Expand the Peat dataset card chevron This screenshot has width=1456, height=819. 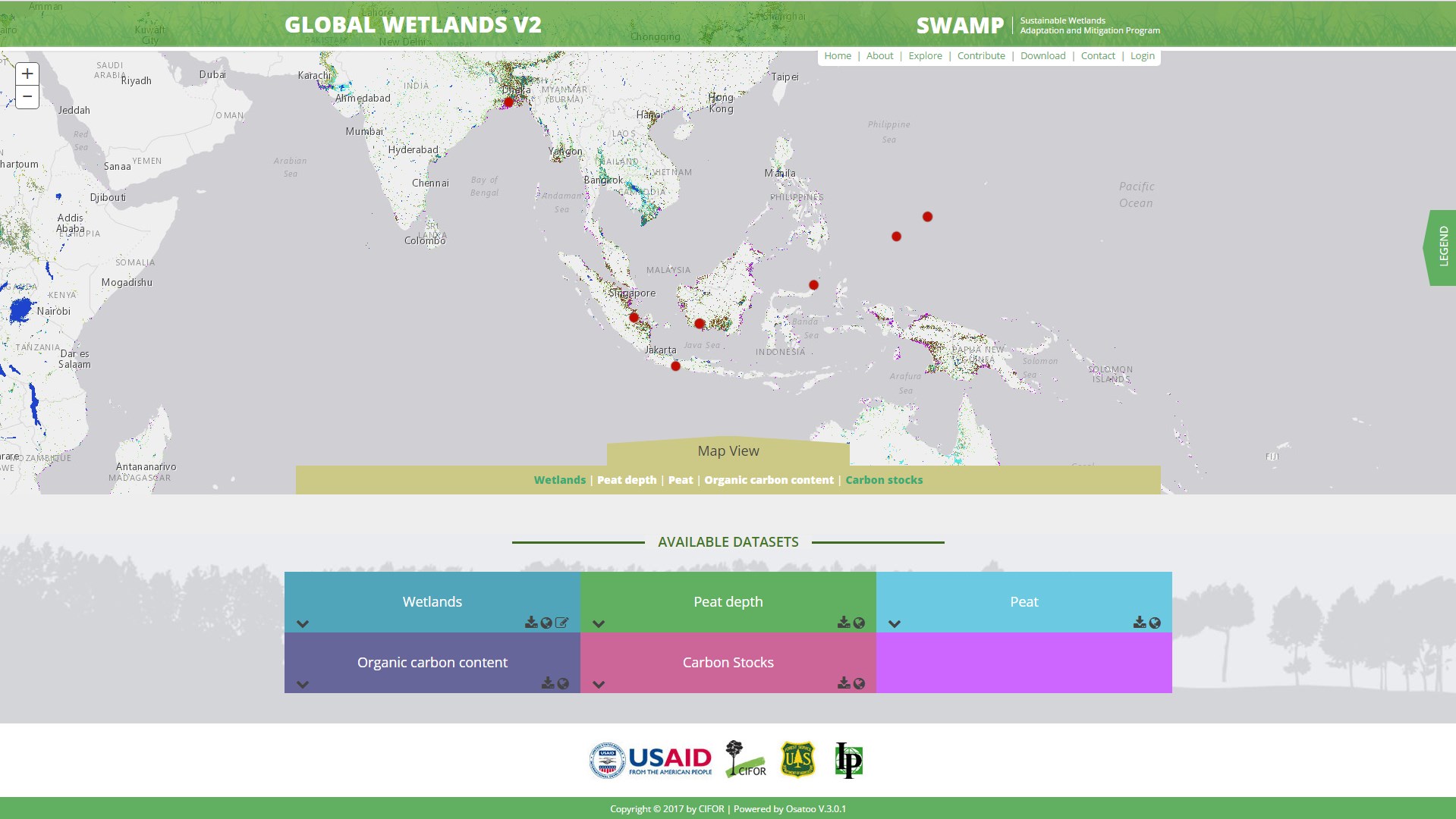coord(895,623)
